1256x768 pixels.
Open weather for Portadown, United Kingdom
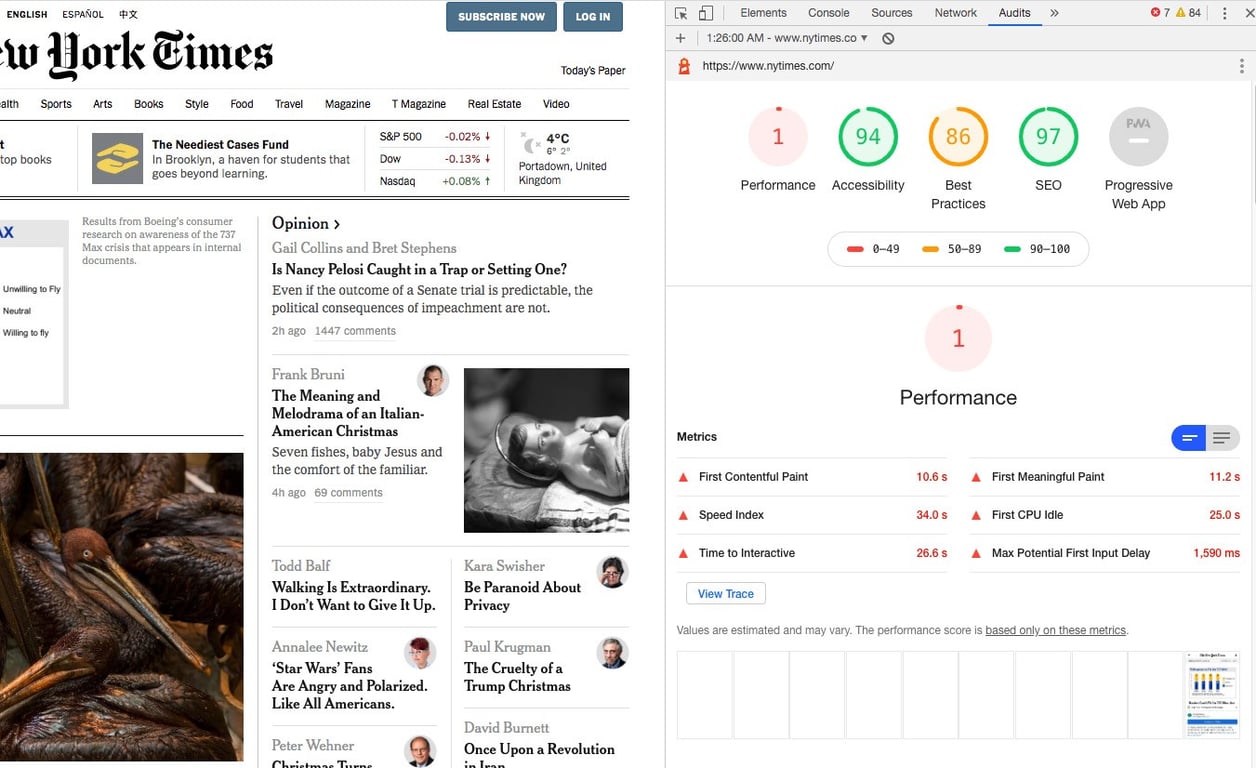pyautogui.click(x=564, y=159)
